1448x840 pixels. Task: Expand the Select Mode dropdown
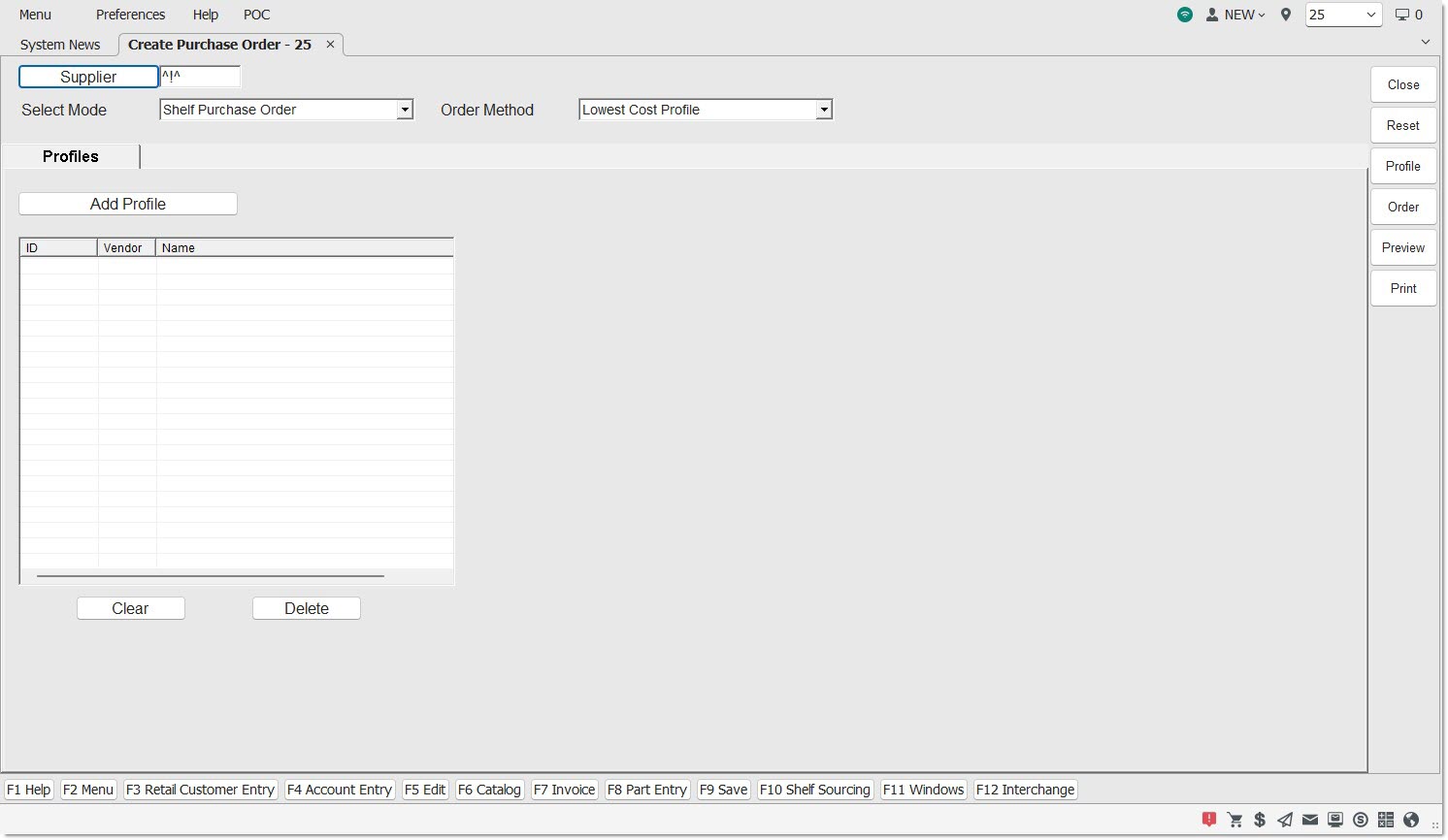point(405,110)
